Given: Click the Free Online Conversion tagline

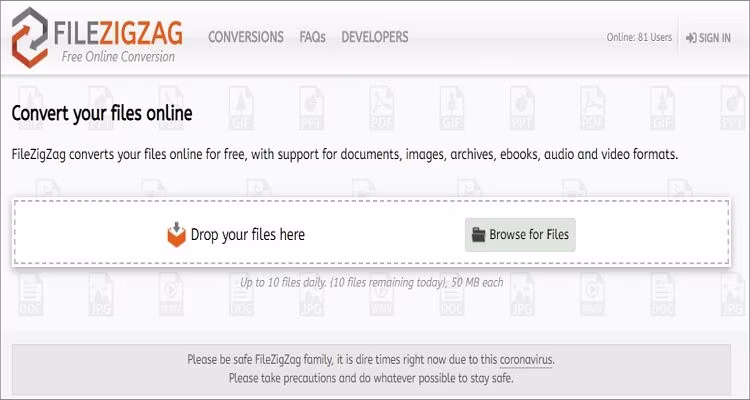Looking at the screenshot, I should click(x=118, y=57).
